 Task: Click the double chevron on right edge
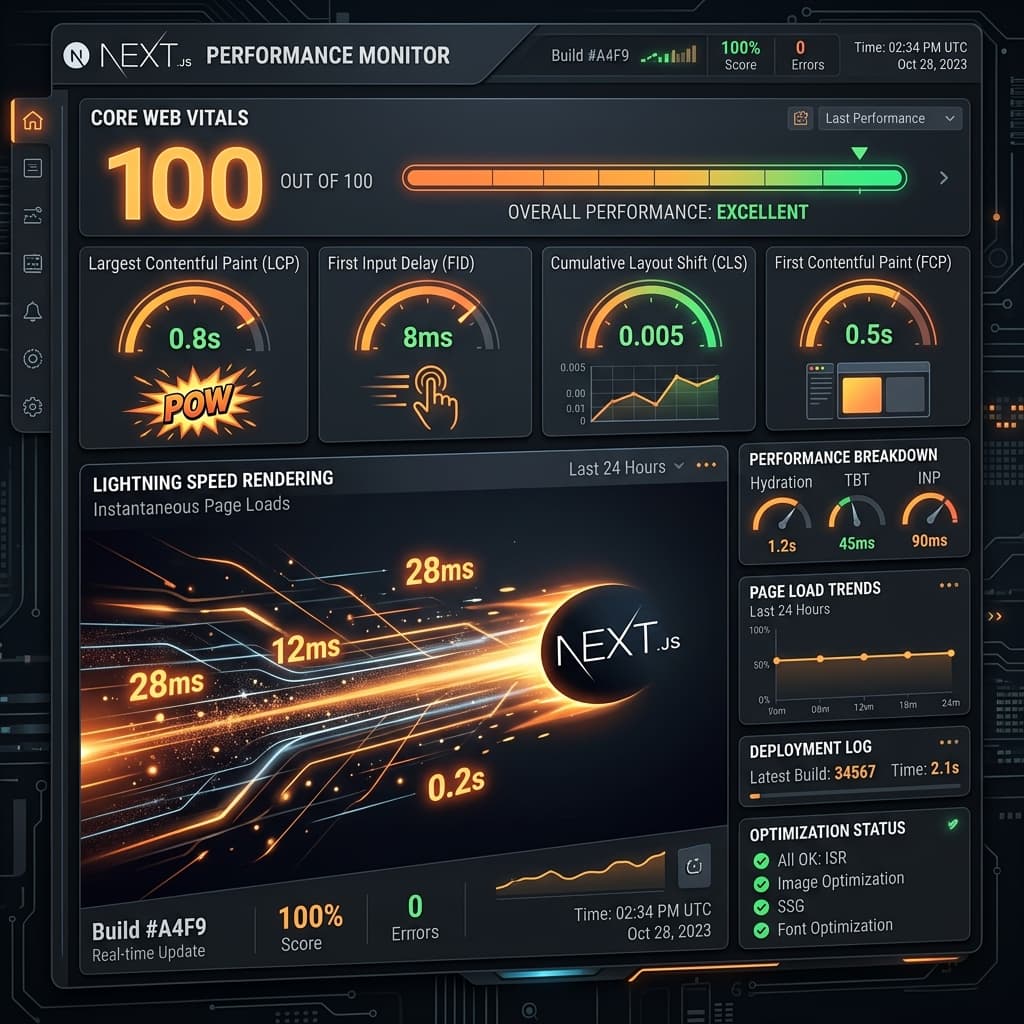[x=995, y=616]
